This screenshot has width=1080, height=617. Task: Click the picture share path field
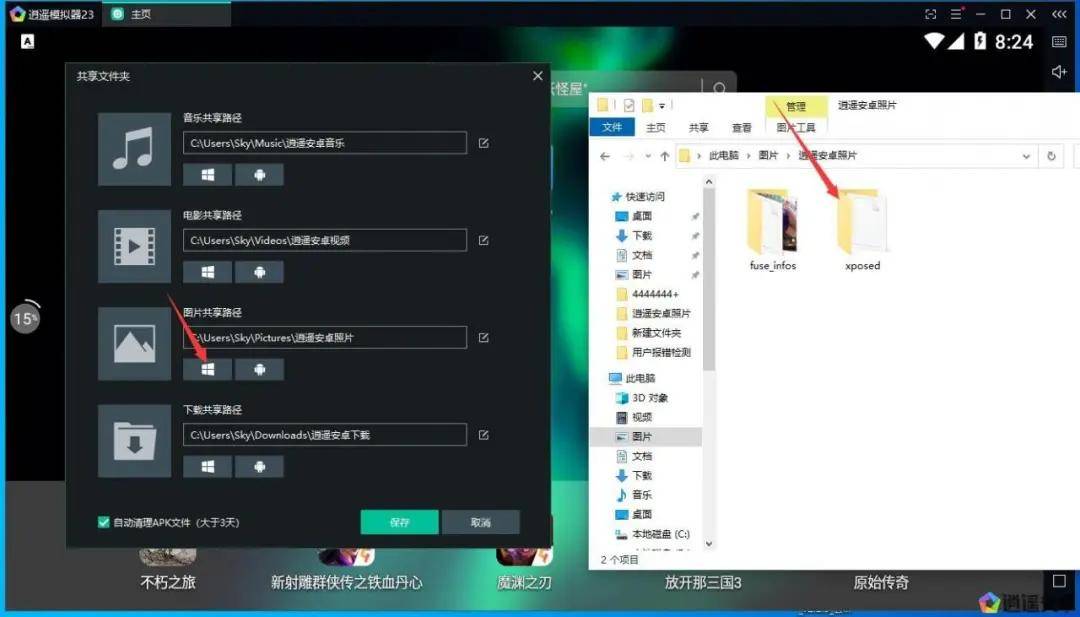[324, 337]
